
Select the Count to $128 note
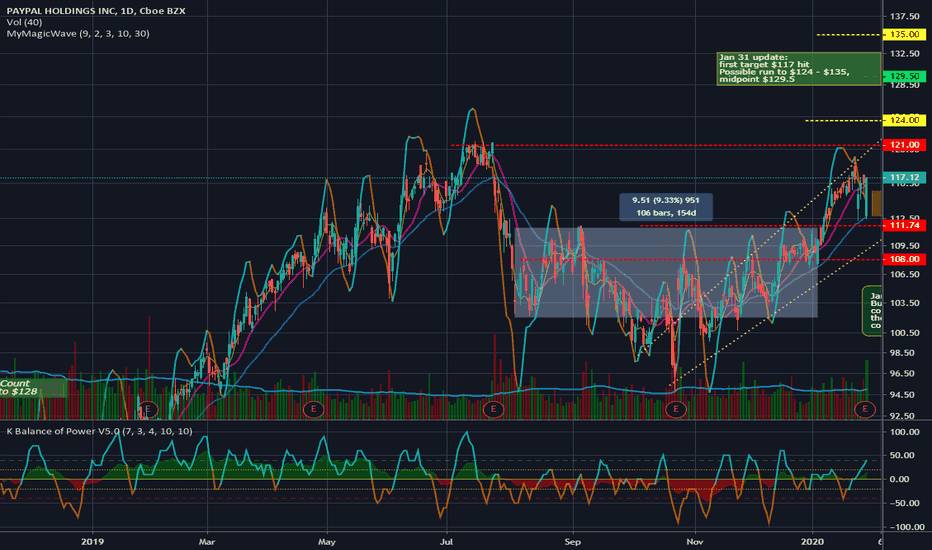pos(33,388)
